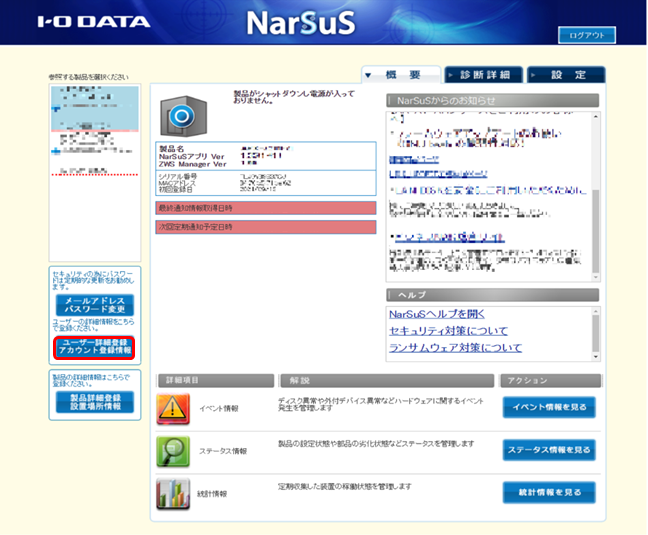Click the help panel scroll-up arrow

596,311
